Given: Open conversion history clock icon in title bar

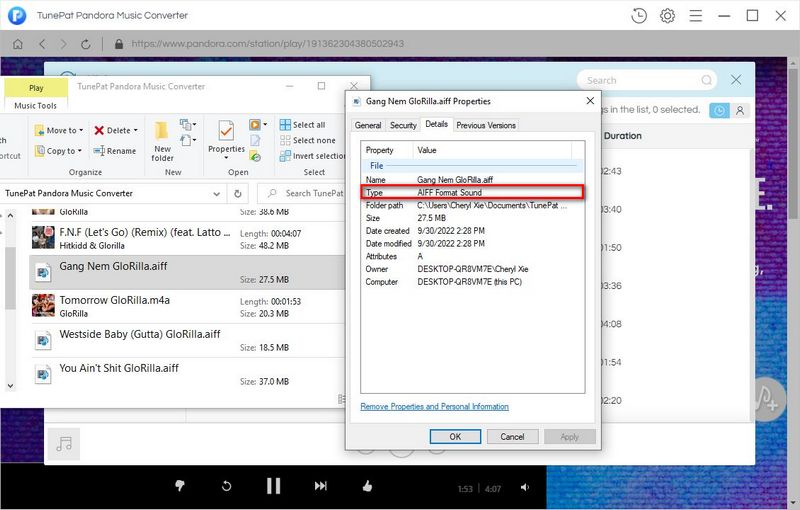Looking at the screenshot, I should [x=639, y=16].
